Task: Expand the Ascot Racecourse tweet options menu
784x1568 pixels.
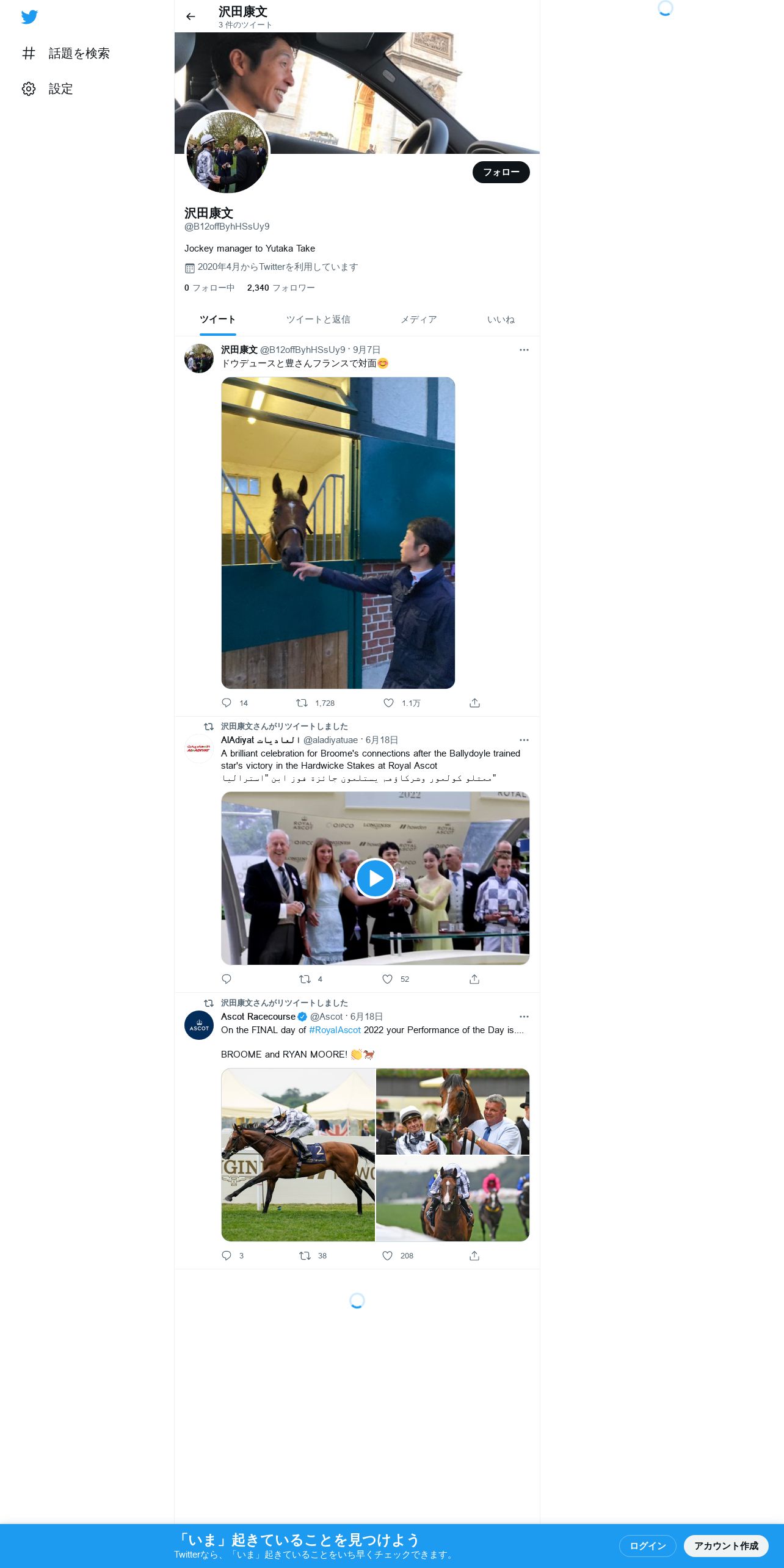Action: coord(524,1017)
